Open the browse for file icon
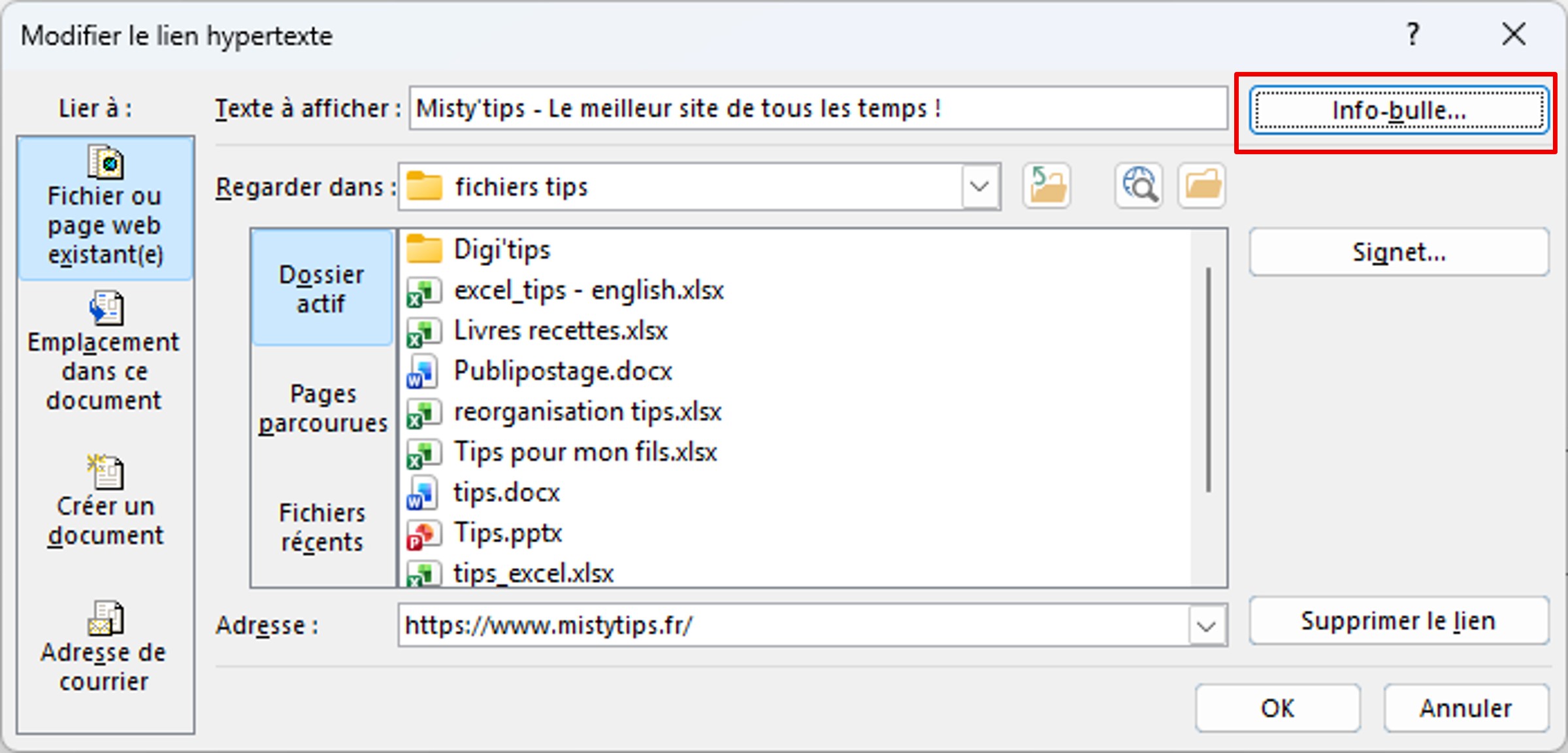 click(x=1201, y=186)
